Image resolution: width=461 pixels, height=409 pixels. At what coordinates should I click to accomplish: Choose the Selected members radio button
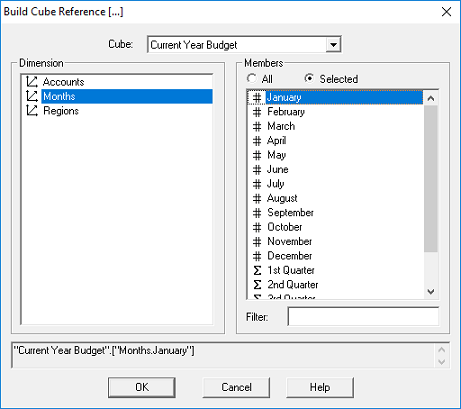pos(309,79)
